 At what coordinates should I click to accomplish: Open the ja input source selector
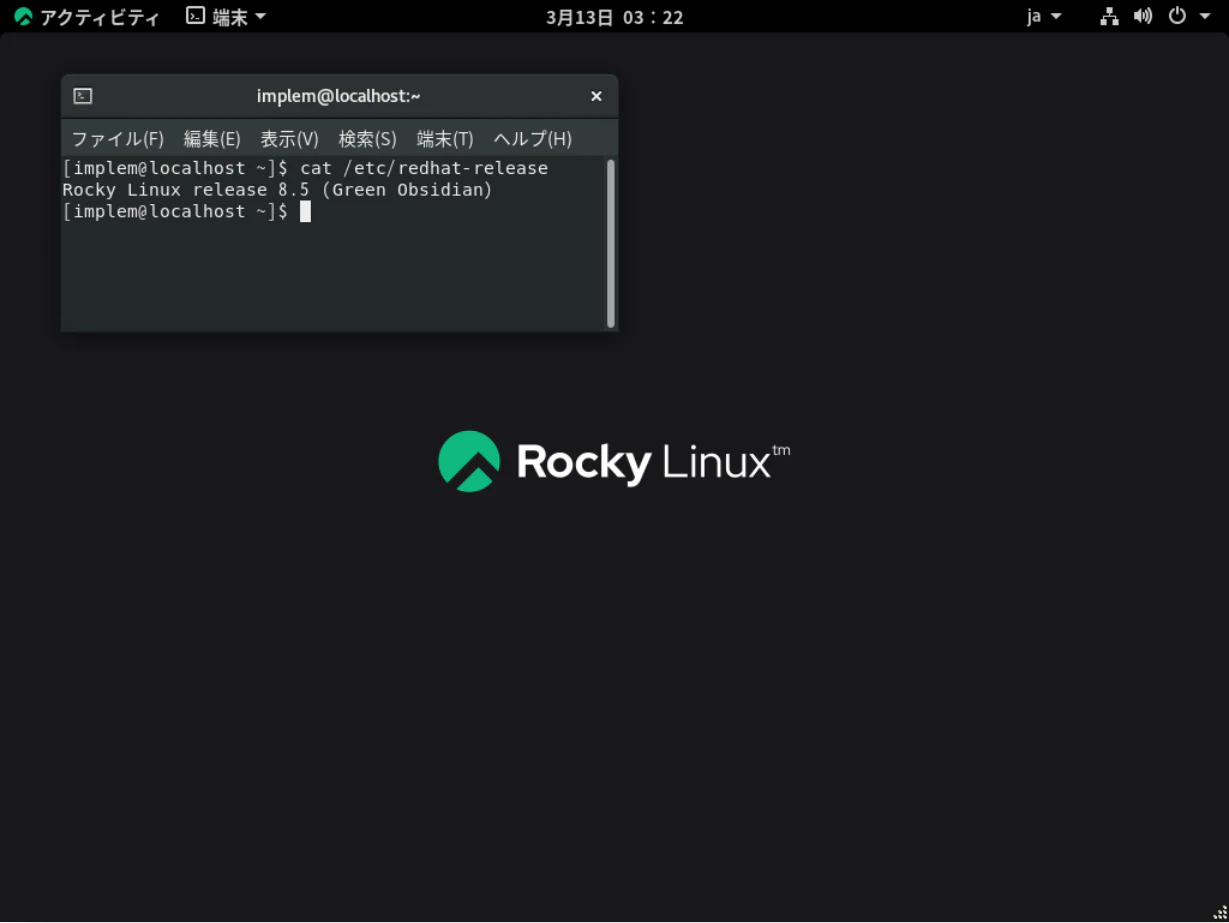click(x=1043, y=17)
